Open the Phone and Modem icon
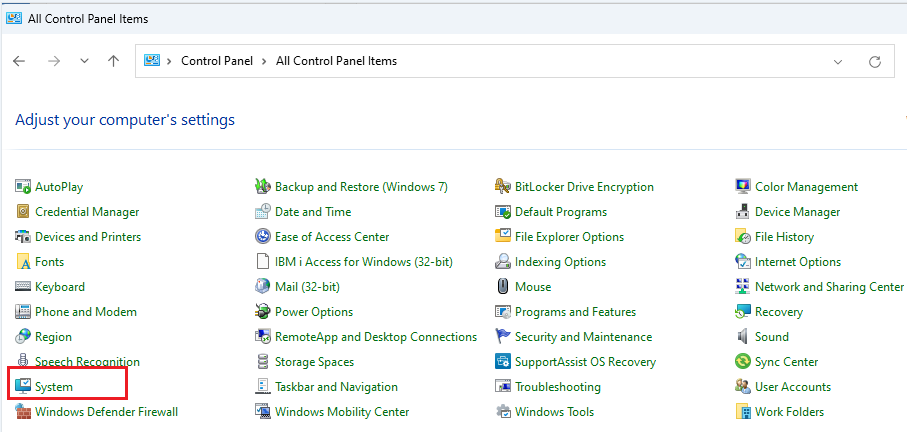907x432 pixels. pyautogui.click(x=23, y=312)
